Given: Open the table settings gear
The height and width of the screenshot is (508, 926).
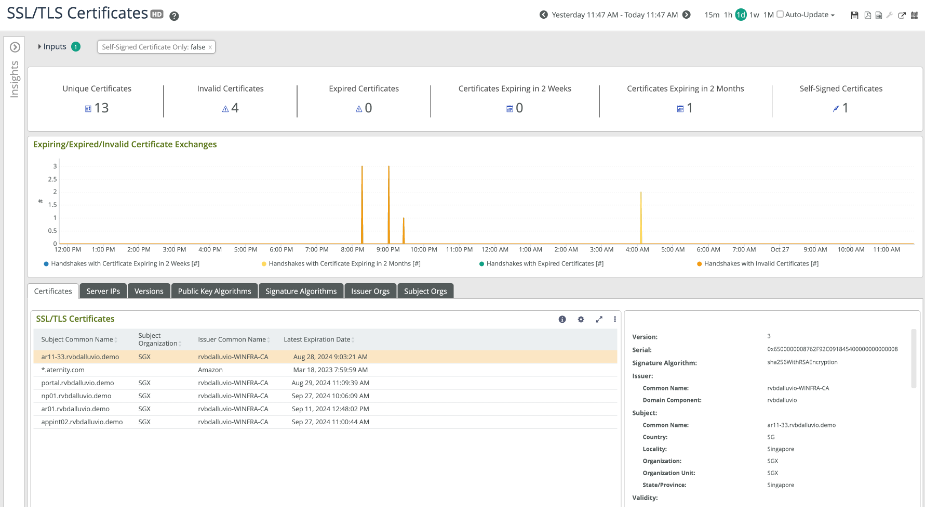Looking at the screenshot, I should click(581, 319).
